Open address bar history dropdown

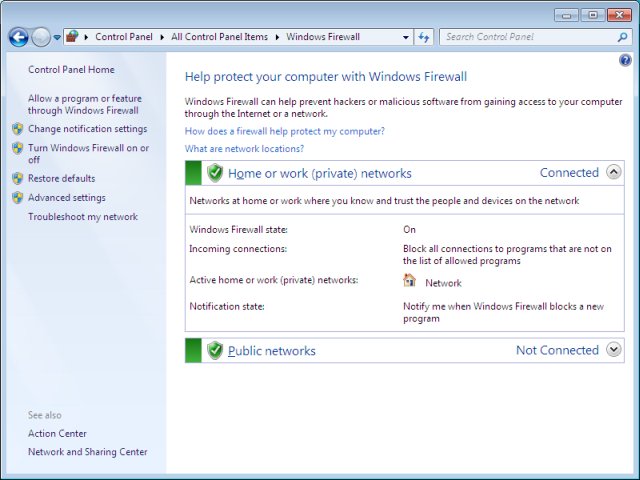tap(406, 37)
